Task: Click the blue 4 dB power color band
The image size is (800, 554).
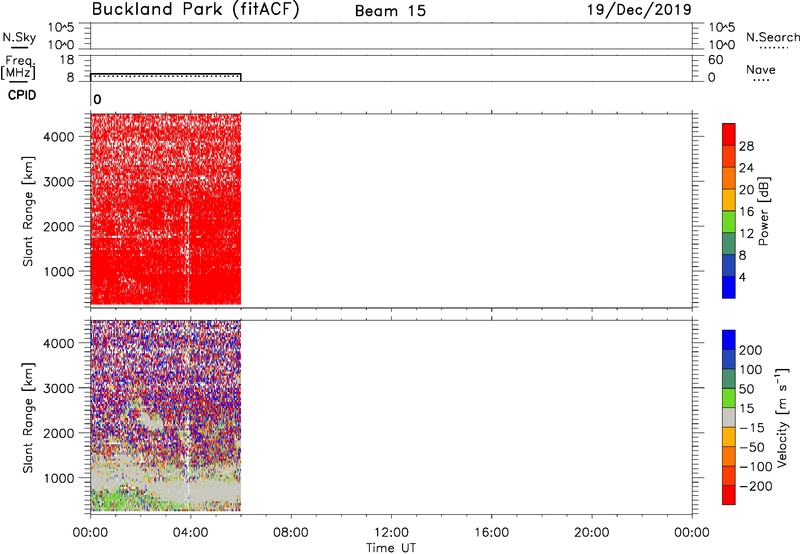Action: point(729,287)
